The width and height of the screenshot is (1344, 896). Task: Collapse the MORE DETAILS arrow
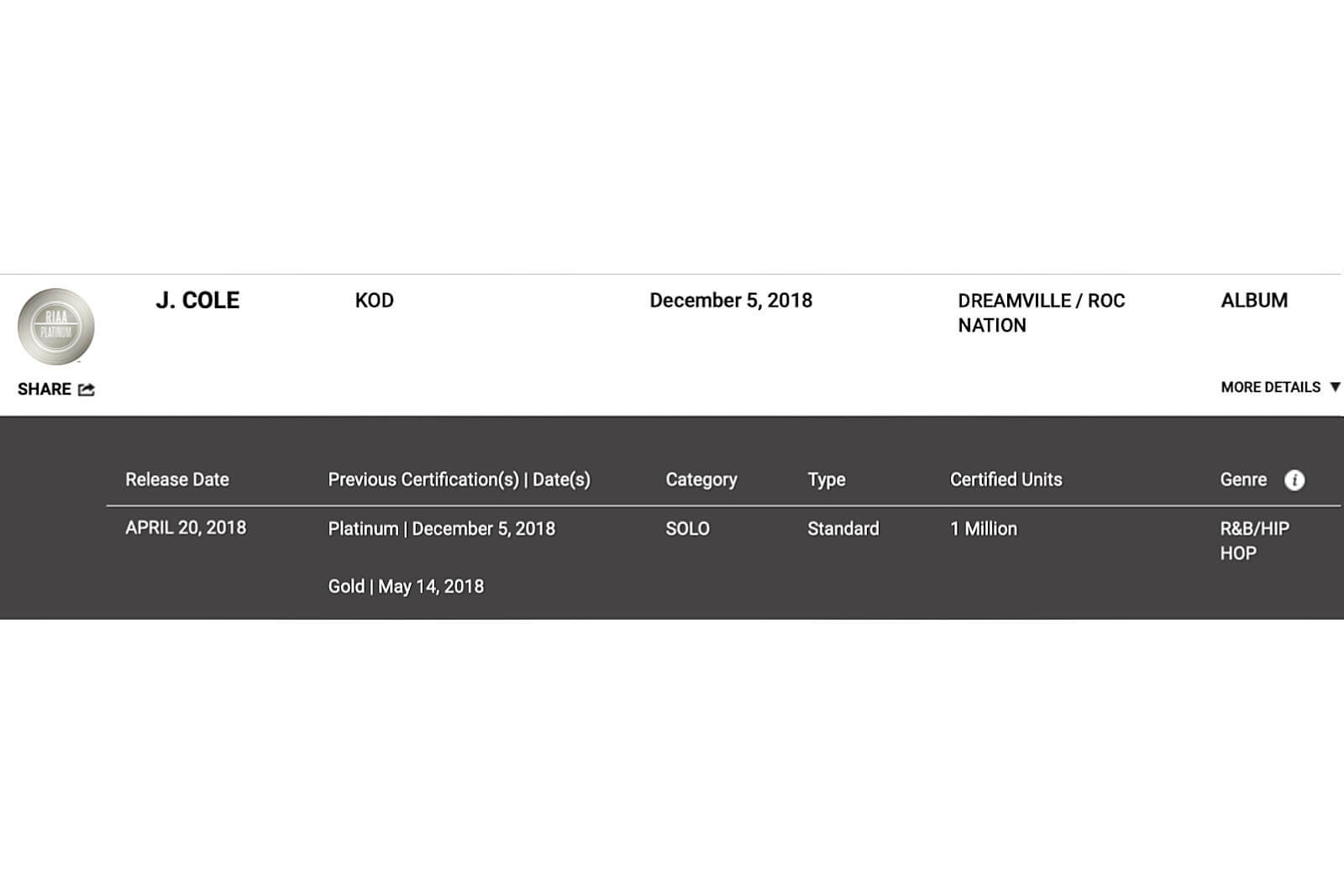pos(1335,387)
